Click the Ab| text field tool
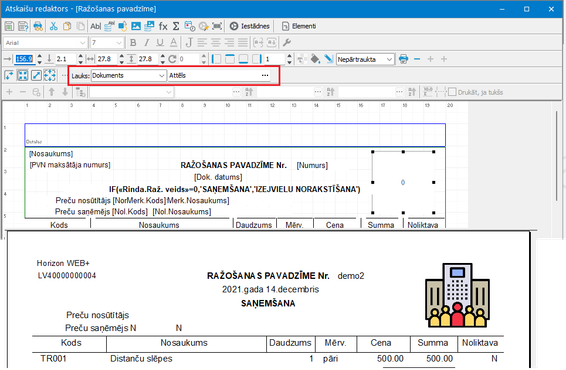The width and height of the screenshot is (566, 370). (95, 26)
